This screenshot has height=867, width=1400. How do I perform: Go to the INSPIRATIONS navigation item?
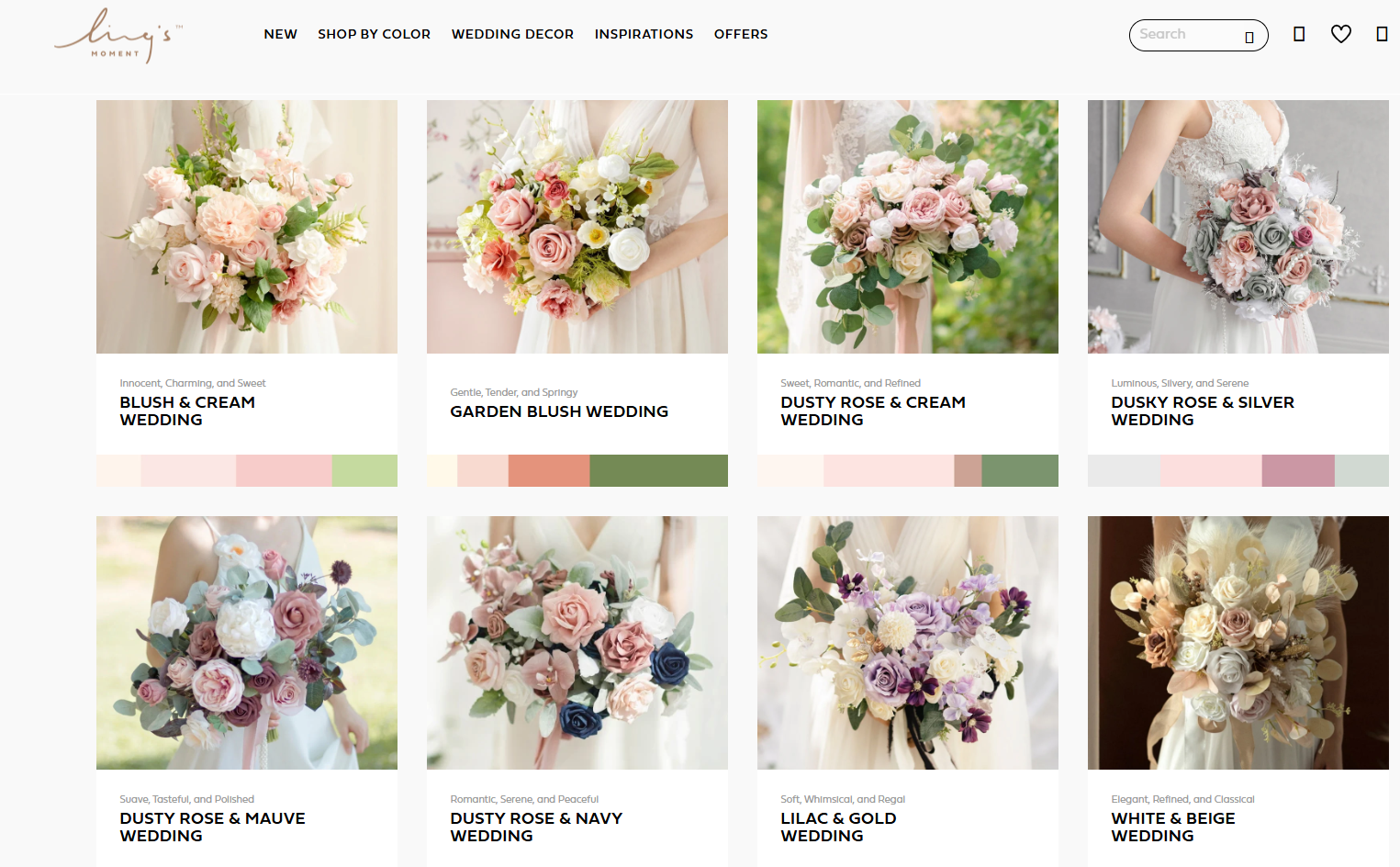click(644, 34)
